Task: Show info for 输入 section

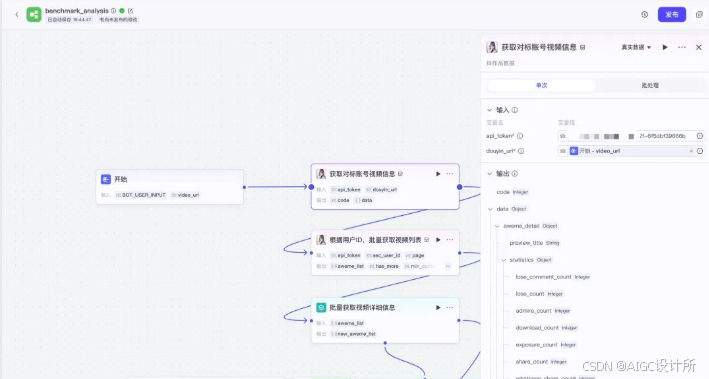Action: [x=515, y=110]
